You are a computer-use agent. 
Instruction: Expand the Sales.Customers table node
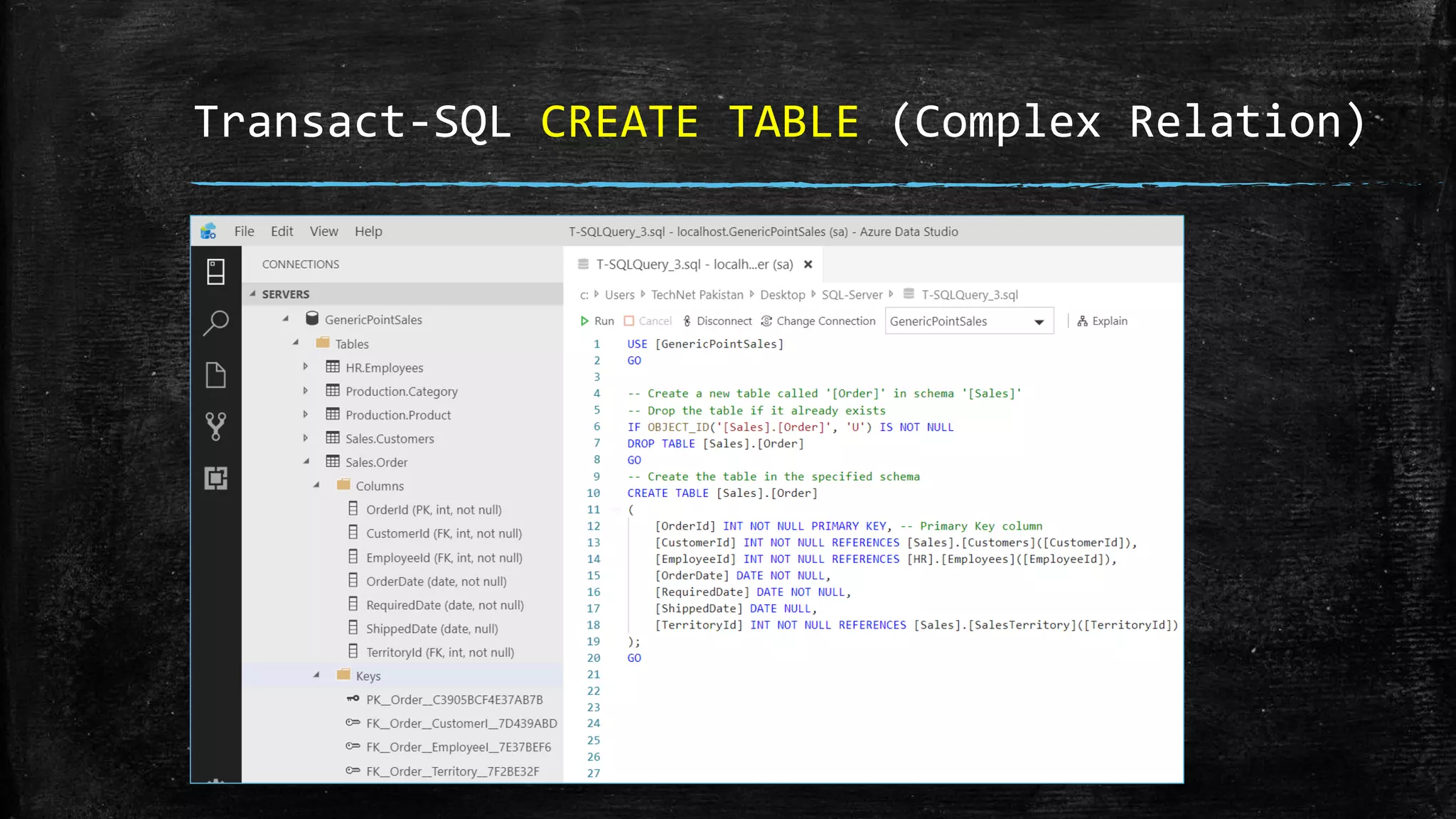[x=306, y=438]
